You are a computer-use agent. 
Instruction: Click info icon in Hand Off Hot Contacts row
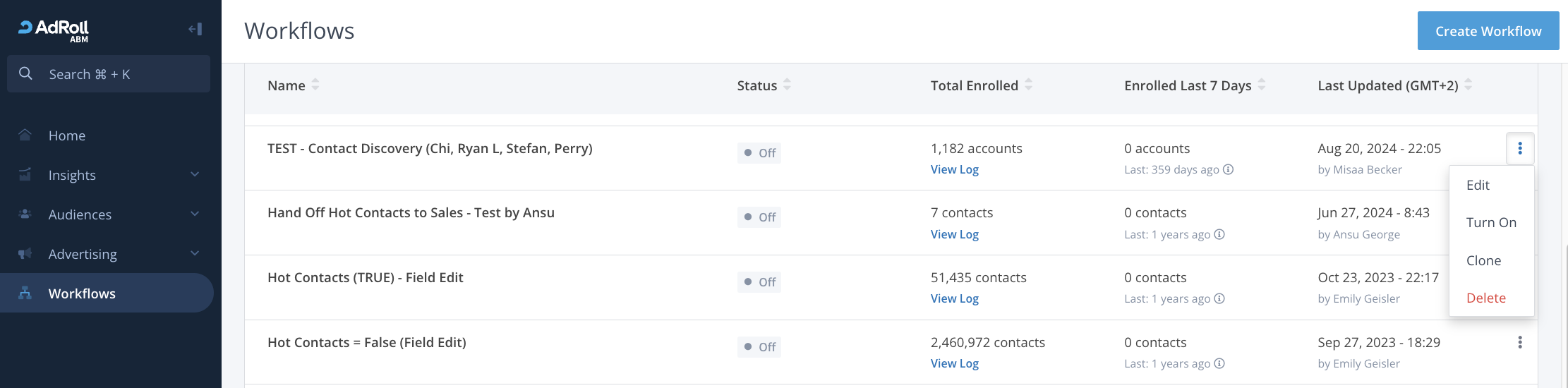[1219, 234]
